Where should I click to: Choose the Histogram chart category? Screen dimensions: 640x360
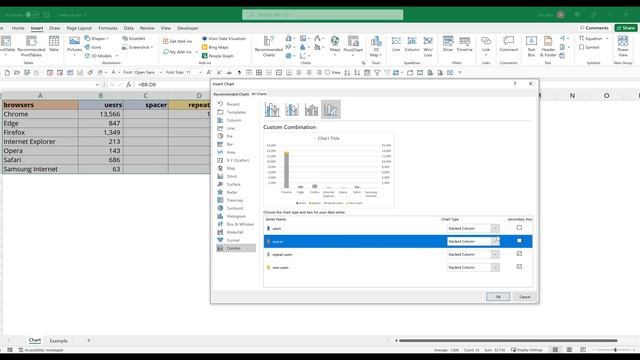[236, 216]
